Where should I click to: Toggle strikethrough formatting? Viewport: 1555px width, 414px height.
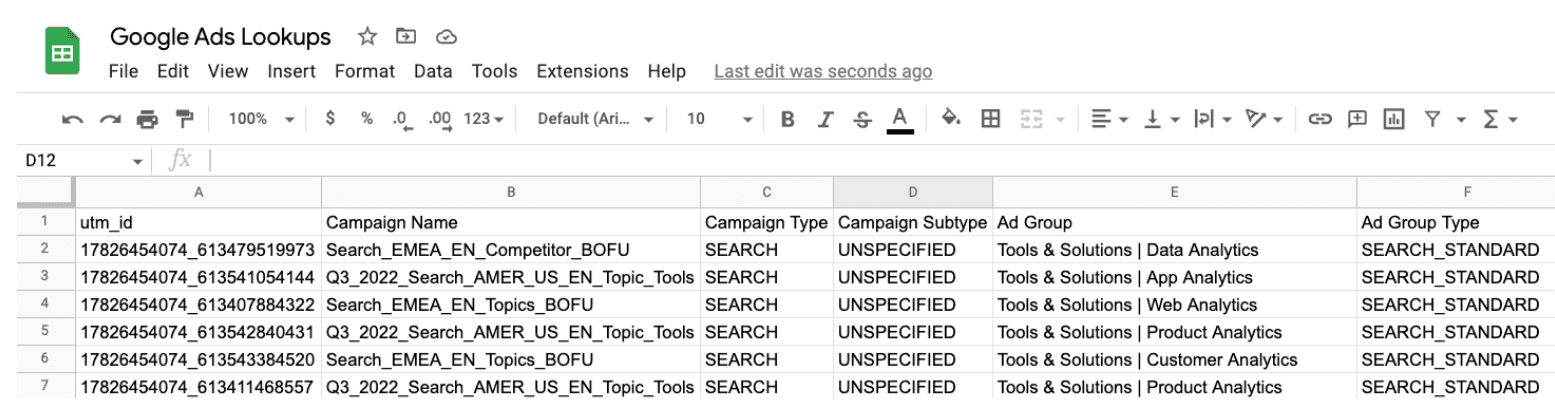(x=862, y=119)
